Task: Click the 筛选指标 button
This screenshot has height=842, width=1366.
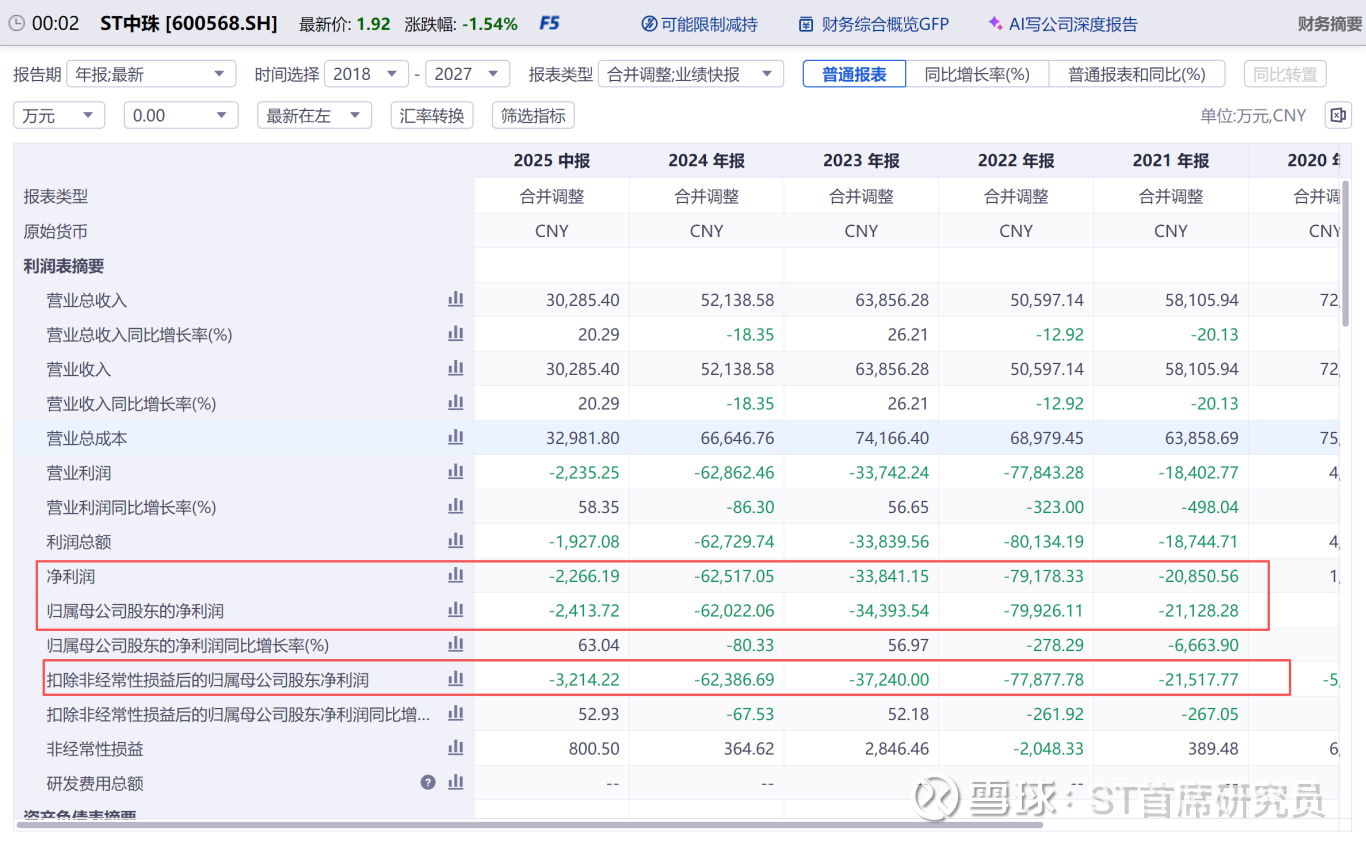Action: 533,116
